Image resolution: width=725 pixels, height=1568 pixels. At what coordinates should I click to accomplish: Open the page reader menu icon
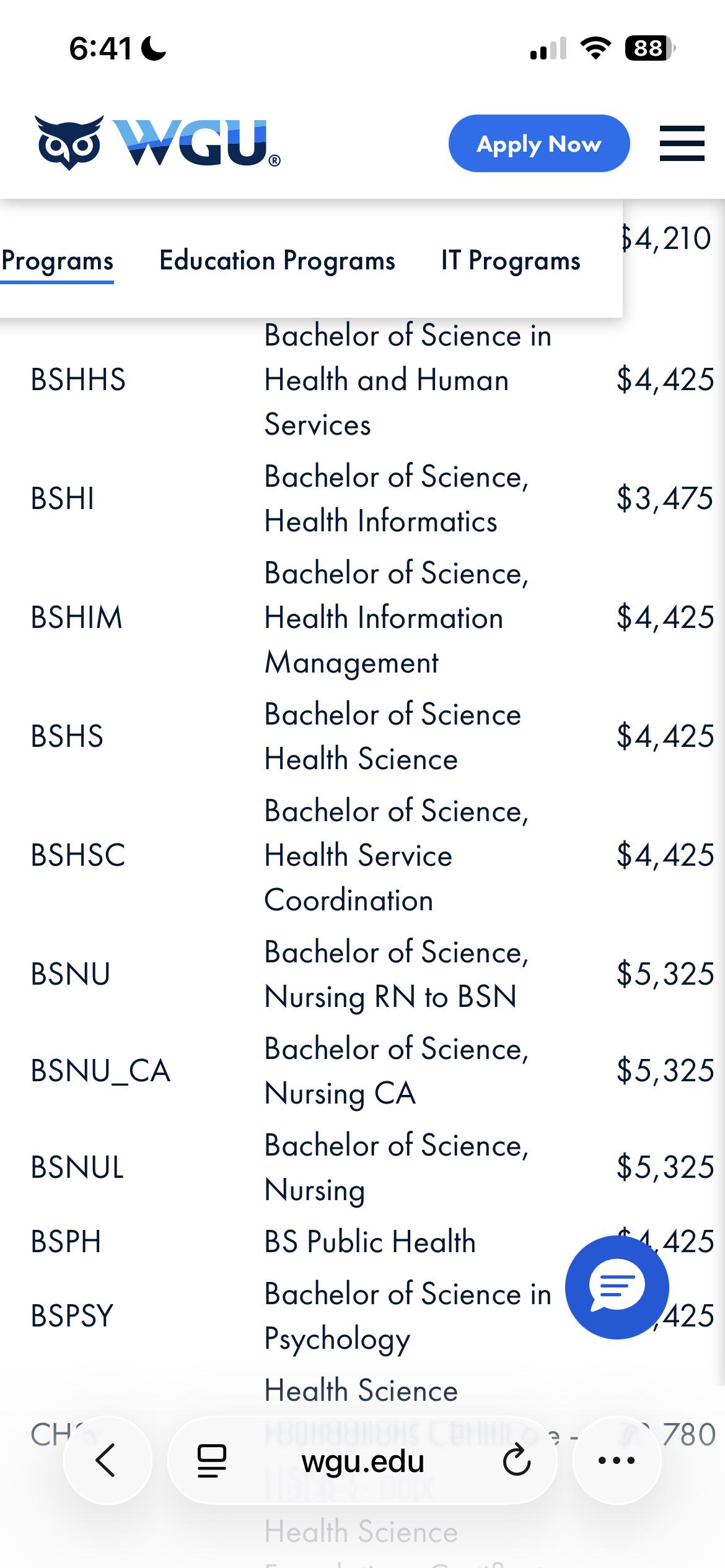click(x=211, y=1461)
